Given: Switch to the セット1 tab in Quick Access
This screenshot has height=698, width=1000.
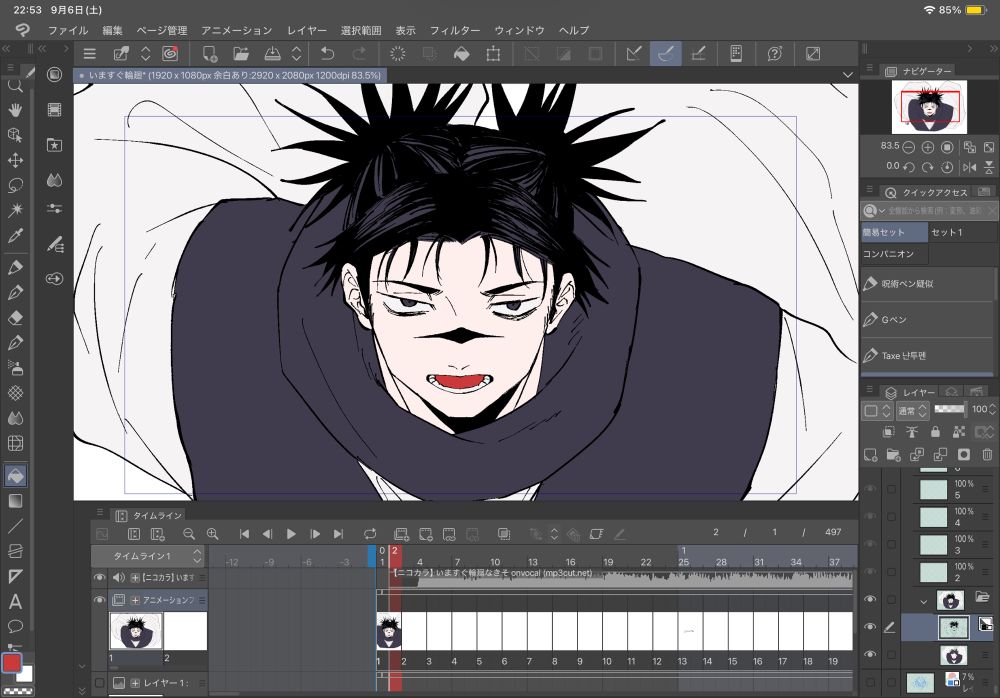Looking at the screenshot, I should (946, 232).
